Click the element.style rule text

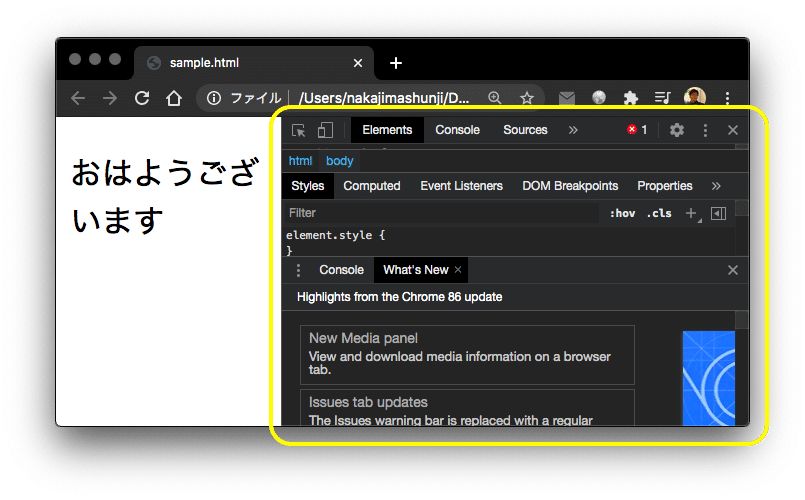click(x=336, y=235)
